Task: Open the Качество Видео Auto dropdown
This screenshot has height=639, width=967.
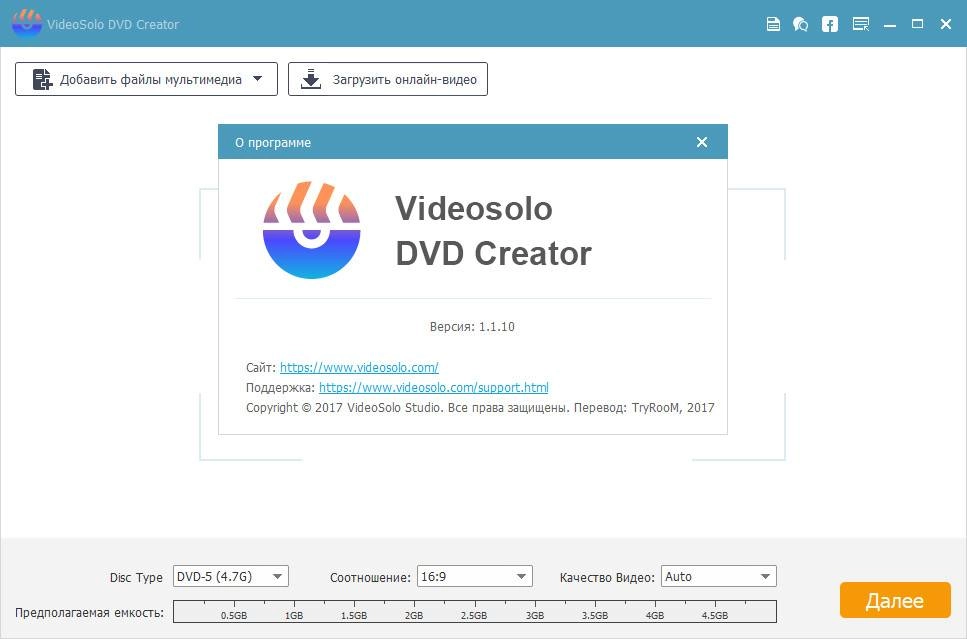Action: click(x=718, y=577)
